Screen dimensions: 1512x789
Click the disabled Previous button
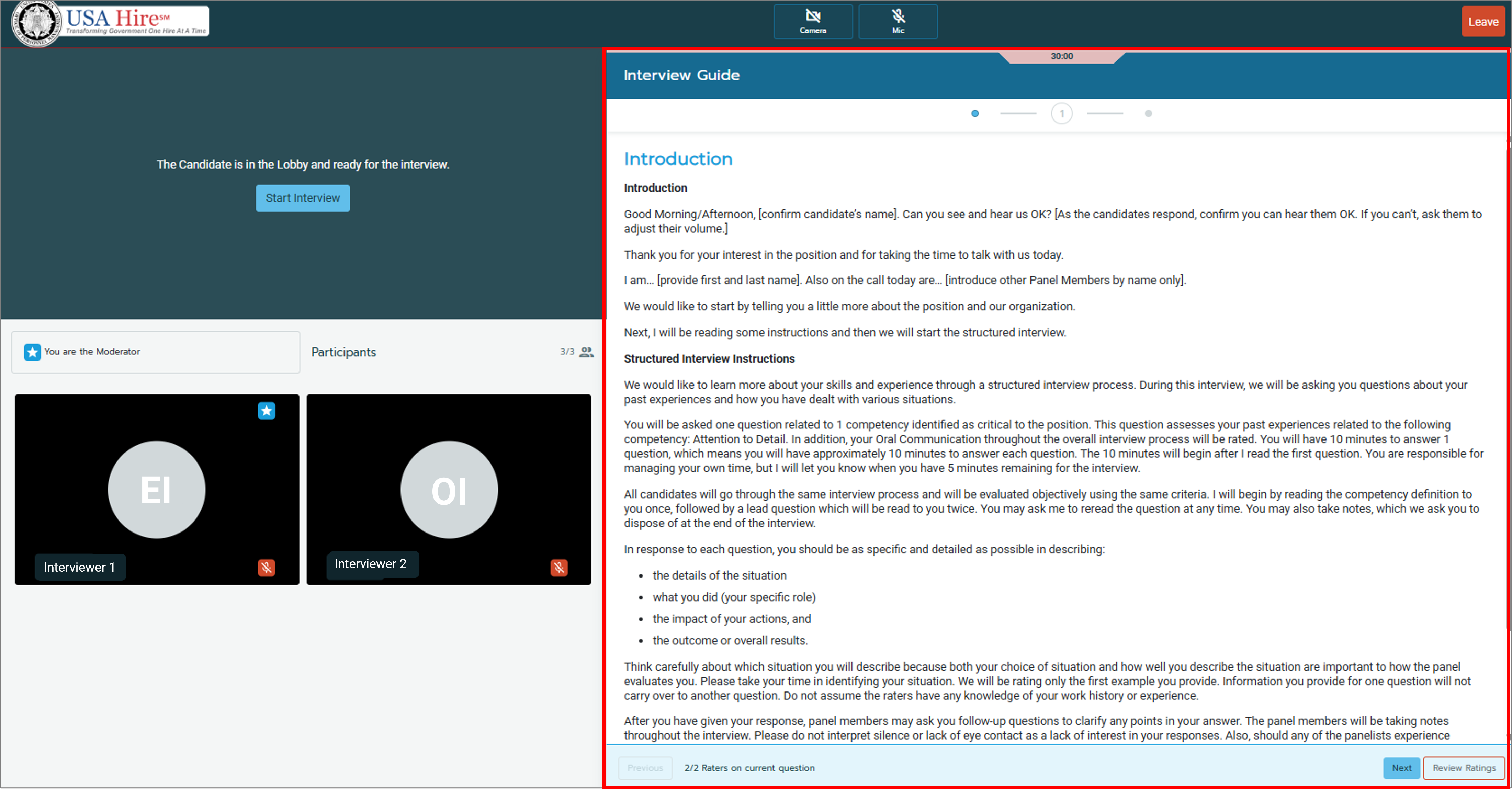(645, 768)
